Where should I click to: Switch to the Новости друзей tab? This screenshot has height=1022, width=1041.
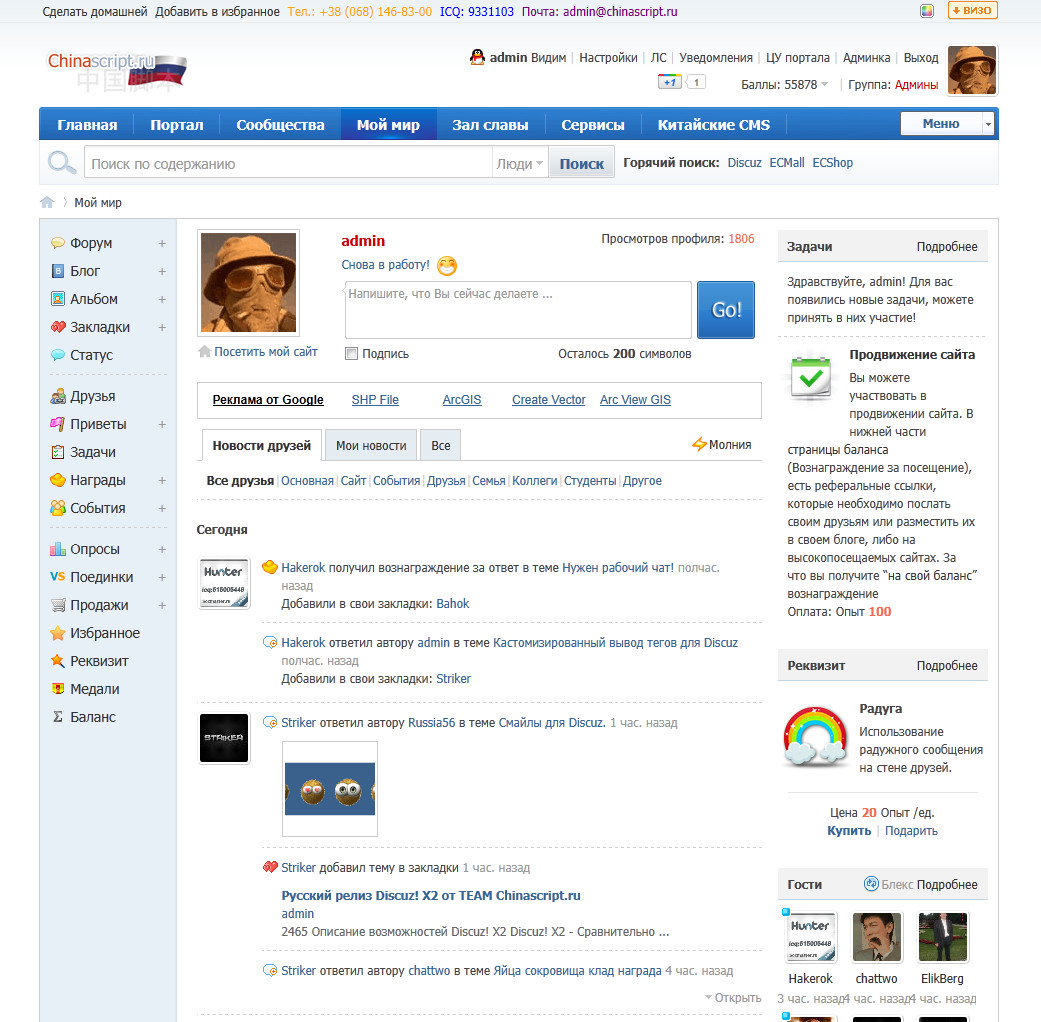pos(262,446)
